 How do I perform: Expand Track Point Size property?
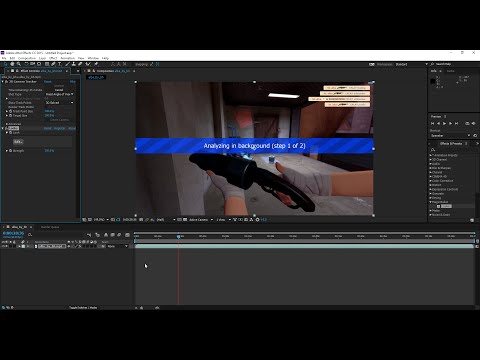point(7,111)
